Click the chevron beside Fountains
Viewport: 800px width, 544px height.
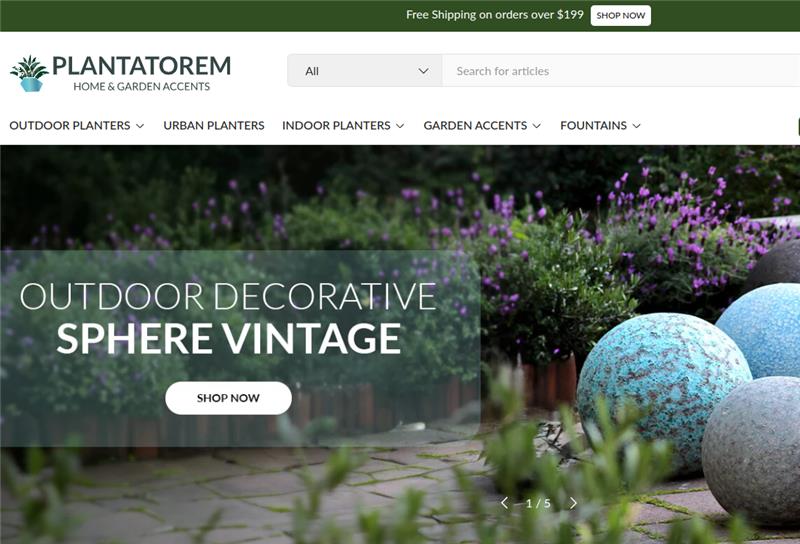[x=636, y=126]
